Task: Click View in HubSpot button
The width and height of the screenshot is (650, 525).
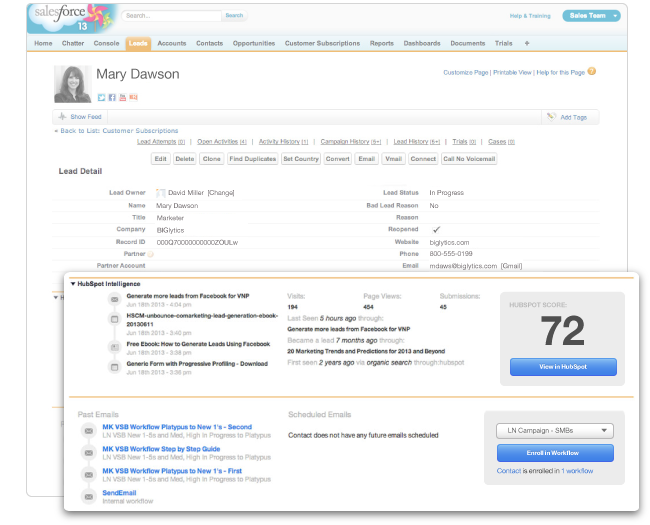Action: [563, 367]
